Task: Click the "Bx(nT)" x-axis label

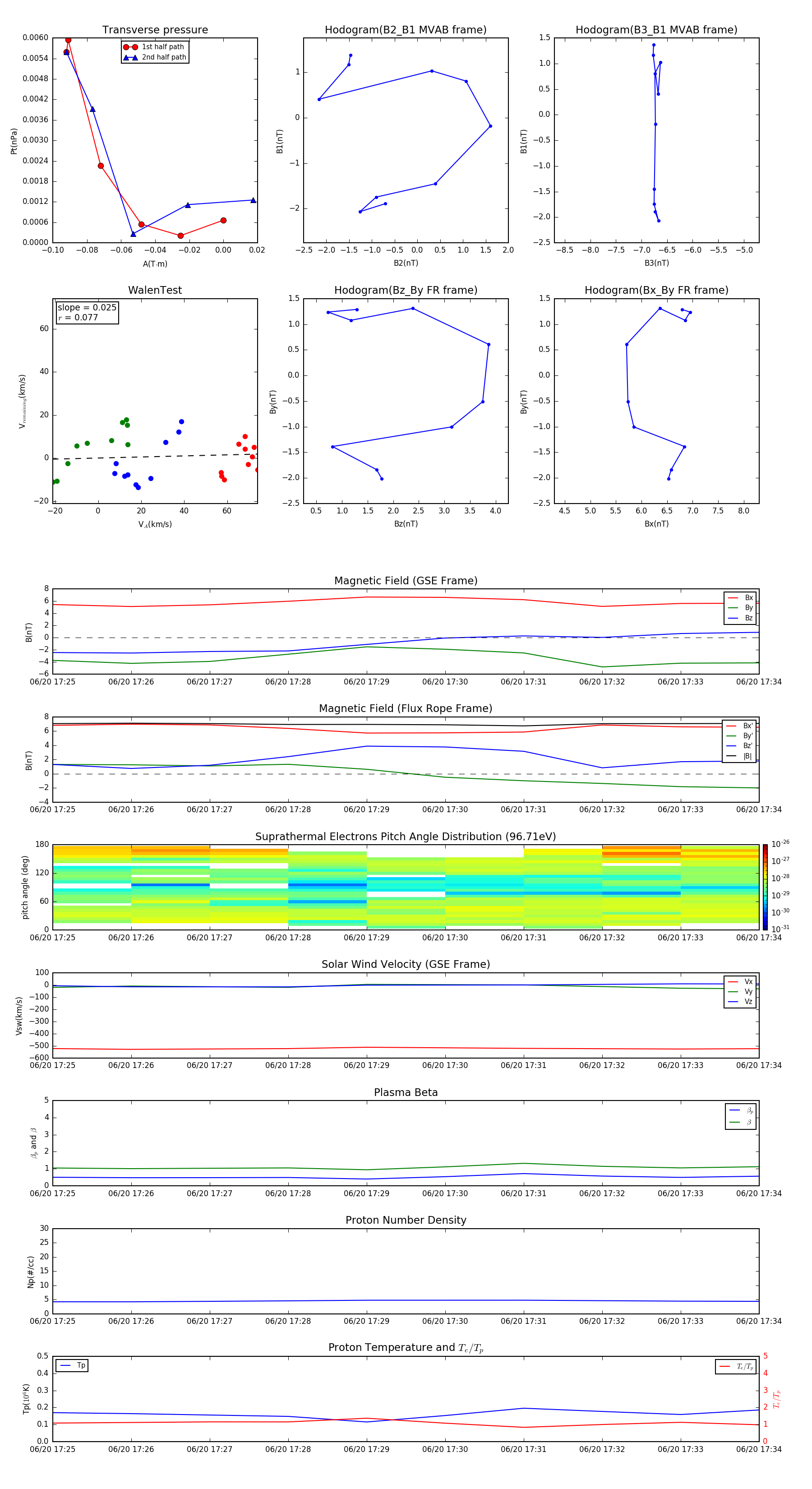Action: (x=656, y=524)
